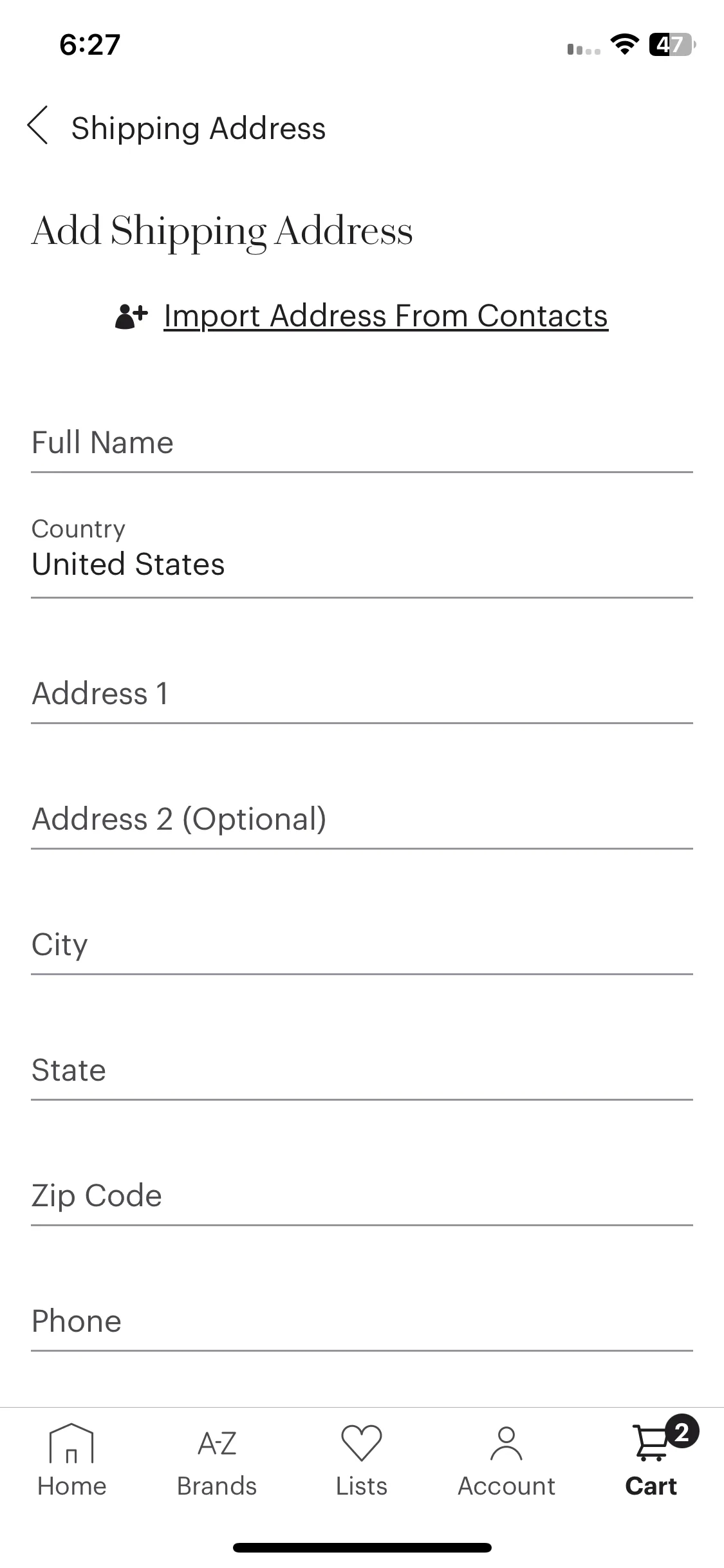Focus the Zip Code field

(362, 1196)
